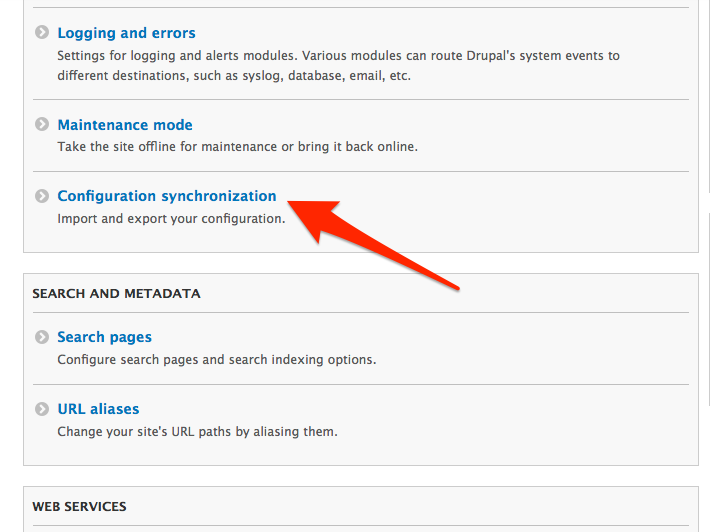
Task: Click the empty area below URL aliases description
Action: (x=361, y=453)
